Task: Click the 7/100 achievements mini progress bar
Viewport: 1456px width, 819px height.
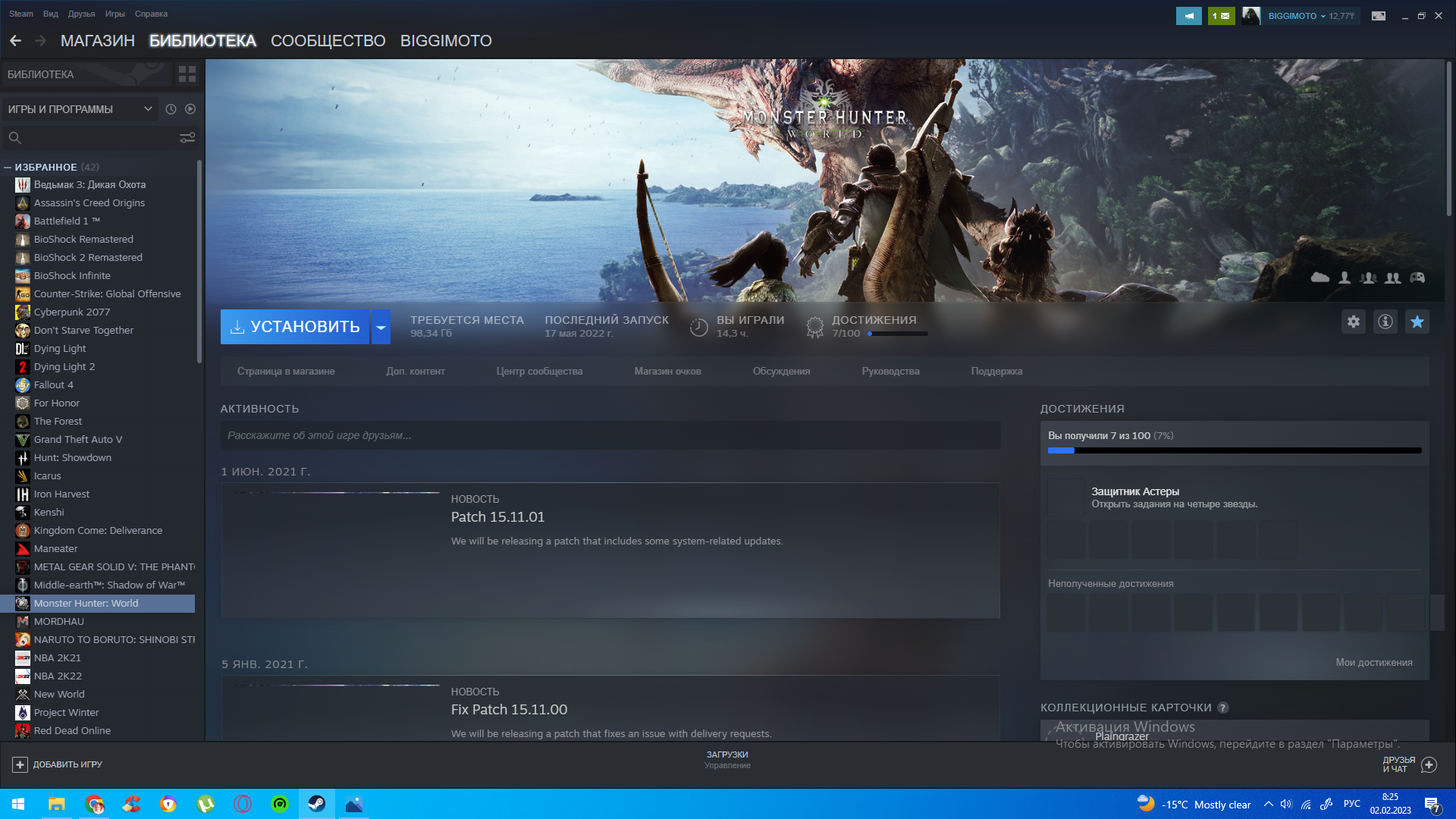Action: (x=898, y=334)
